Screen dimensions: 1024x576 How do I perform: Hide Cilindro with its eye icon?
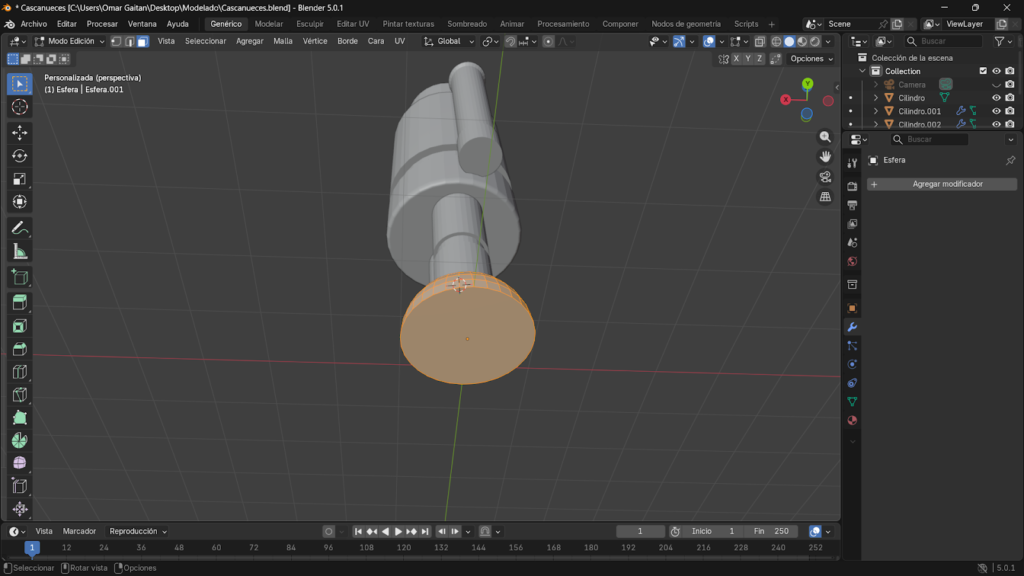[x=996, y=98]
